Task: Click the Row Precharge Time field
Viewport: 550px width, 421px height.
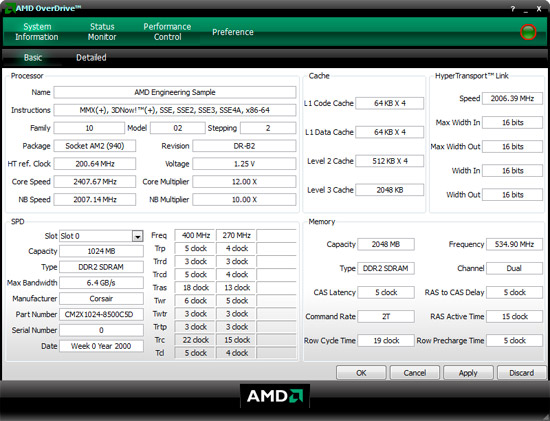Action: 514,341
